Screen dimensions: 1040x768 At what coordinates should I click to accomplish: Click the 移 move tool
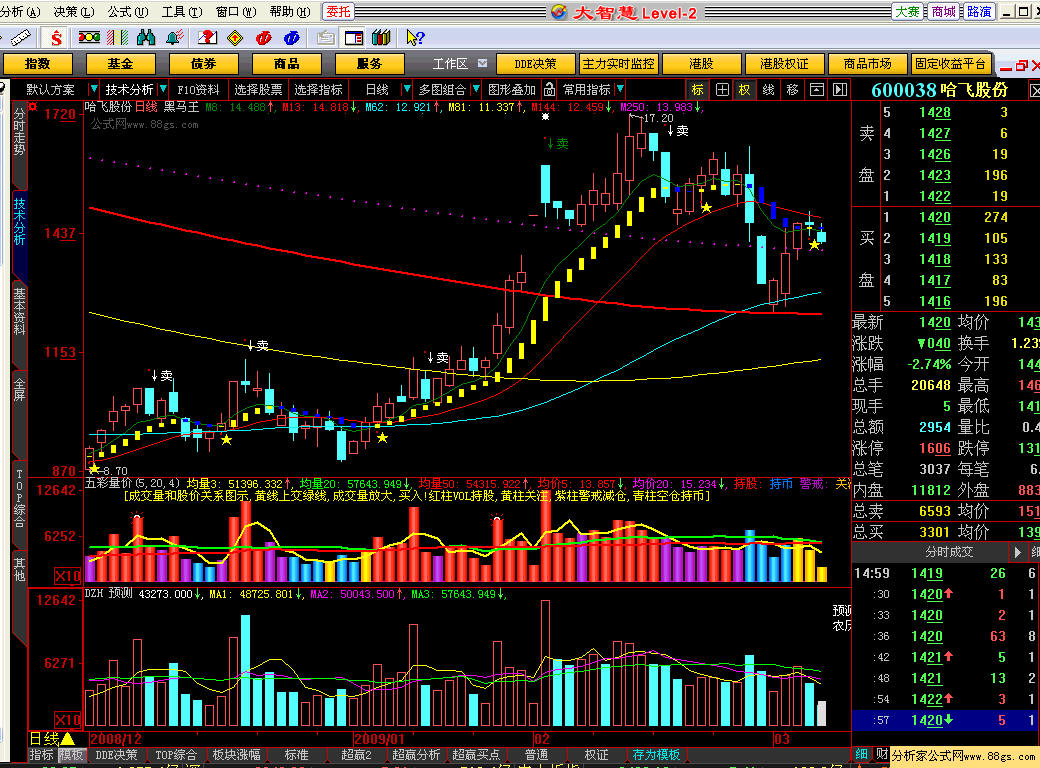click(x=793, y=90)
